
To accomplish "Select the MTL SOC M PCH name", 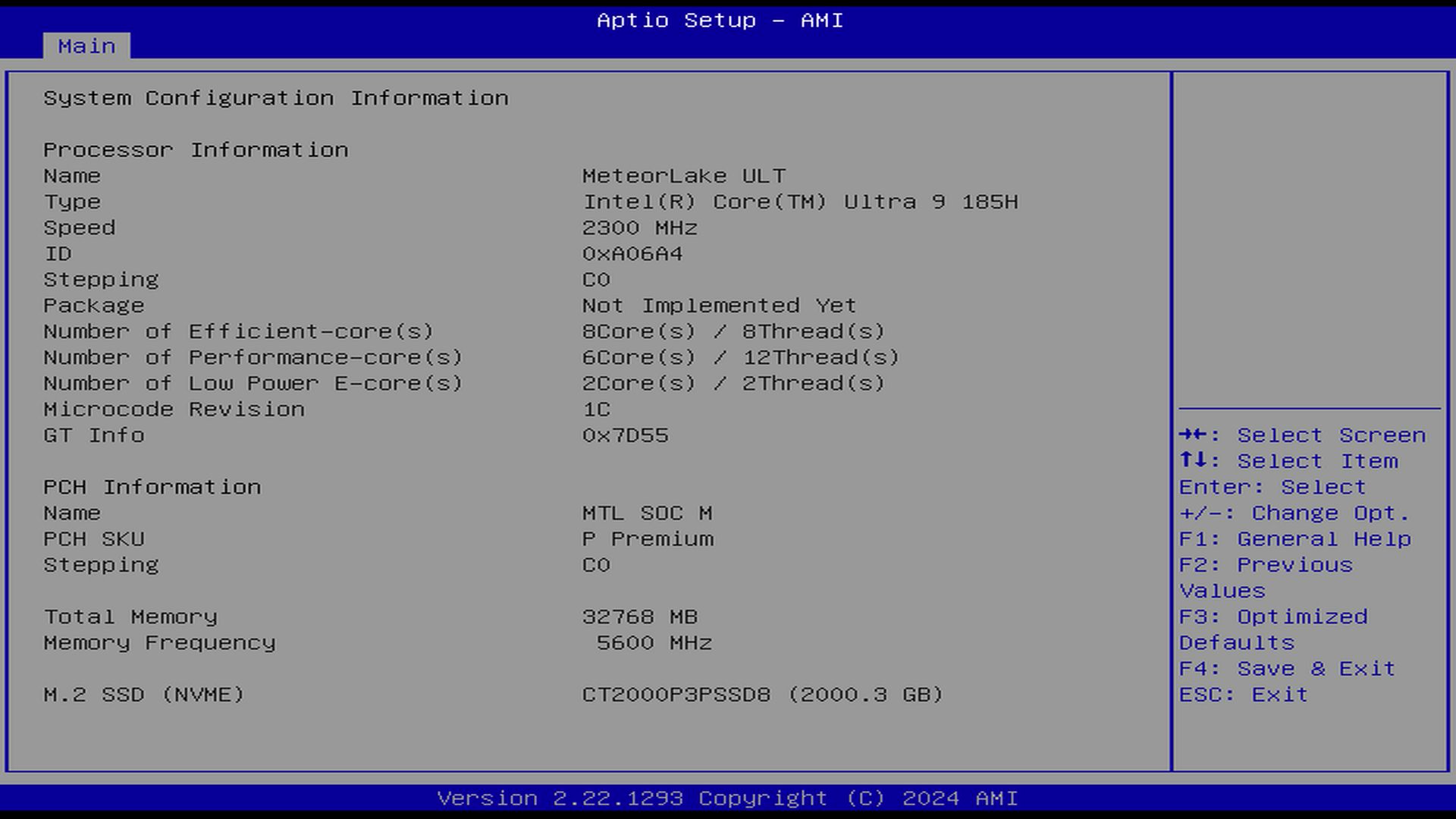I will point(647,513).
